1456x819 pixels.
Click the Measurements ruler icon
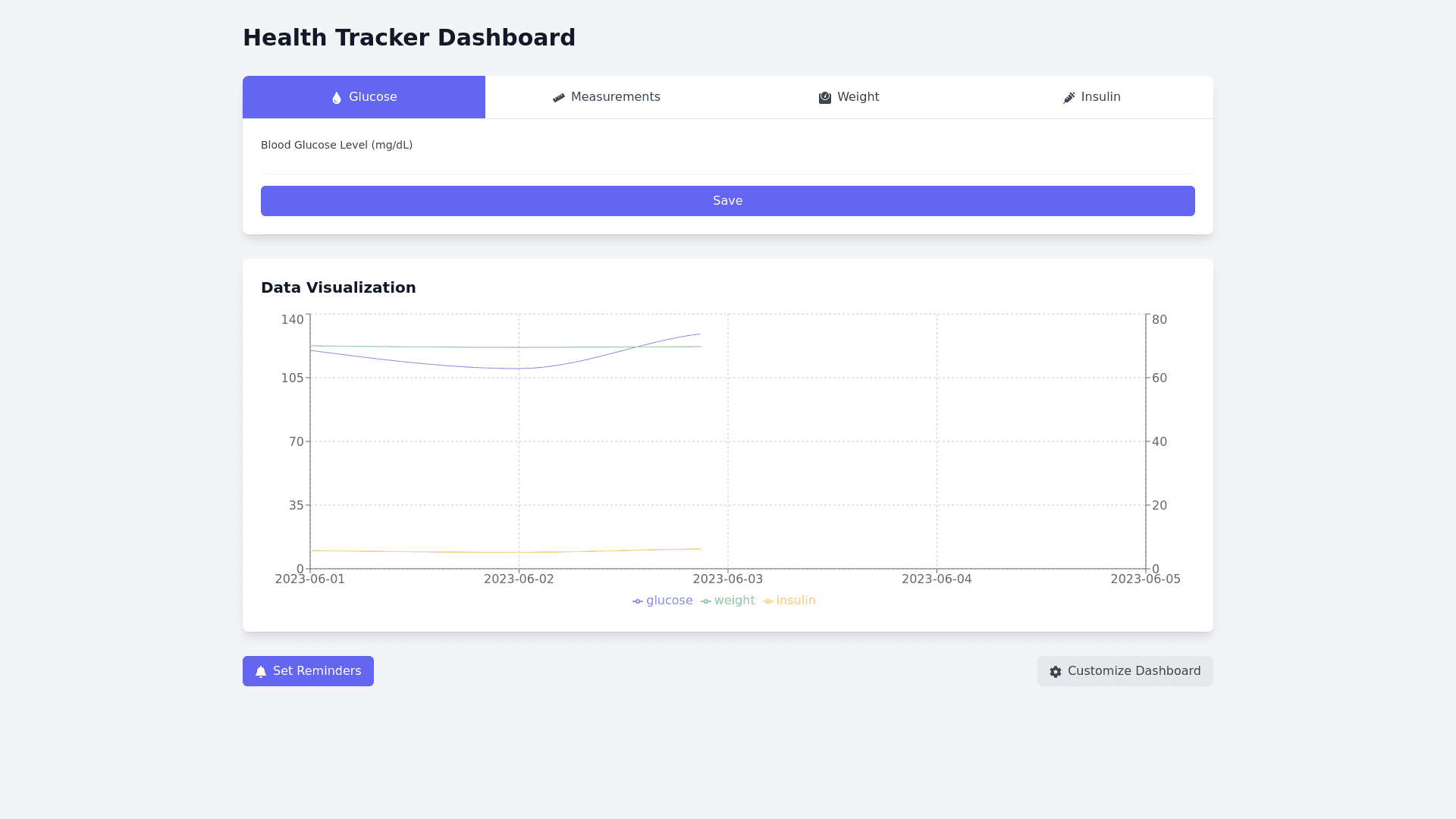pos(559,98)
